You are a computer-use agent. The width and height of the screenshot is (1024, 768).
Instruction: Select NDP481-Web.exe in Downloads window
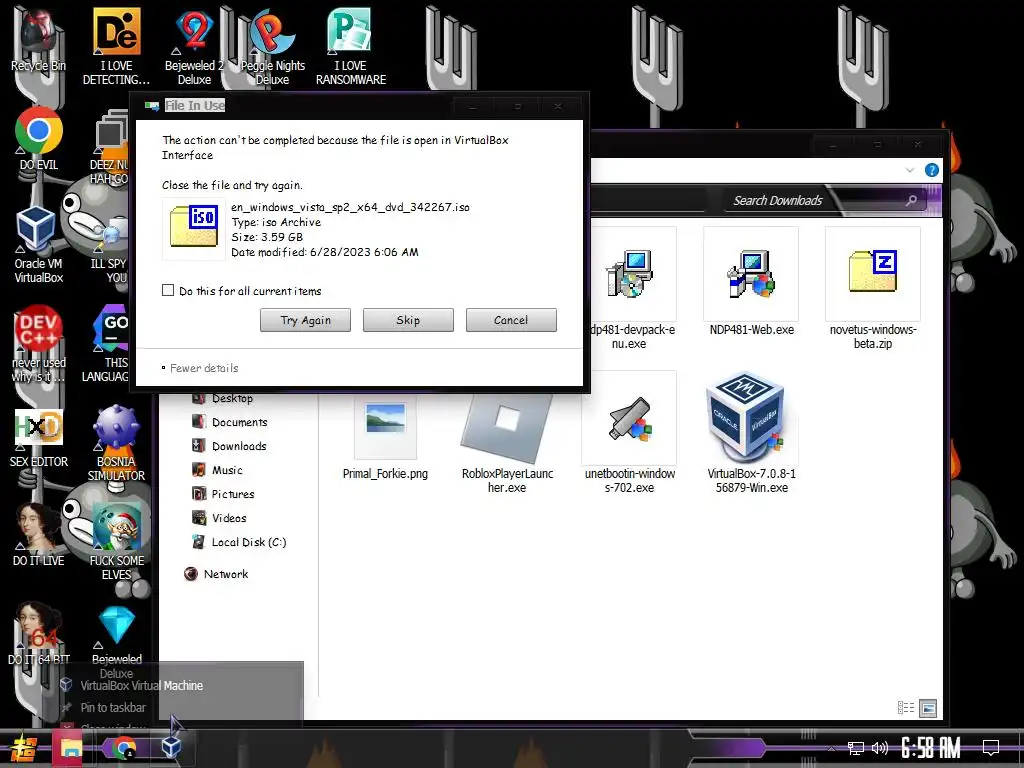tap(751, 281)
